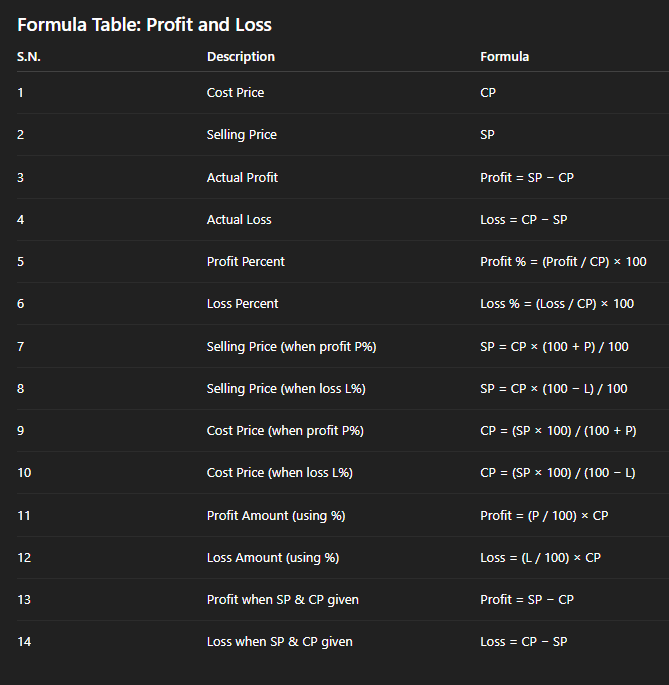This screenshot has height=685, width=669.
Task: Select the 'Actual Loss' description cell
Action: tap(239, 220)
